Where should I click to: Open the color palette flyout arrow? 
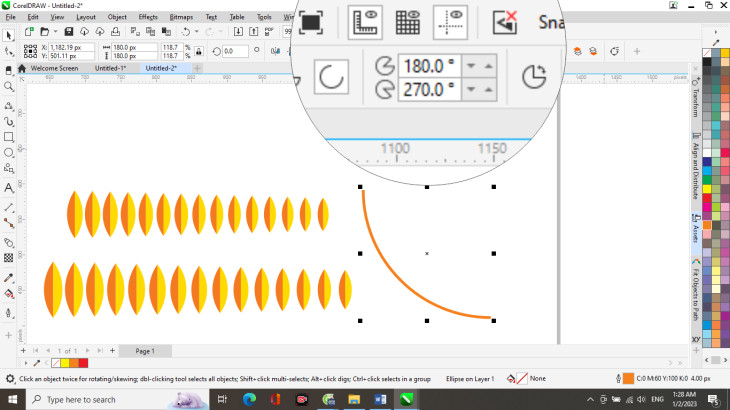click(716, 32)
